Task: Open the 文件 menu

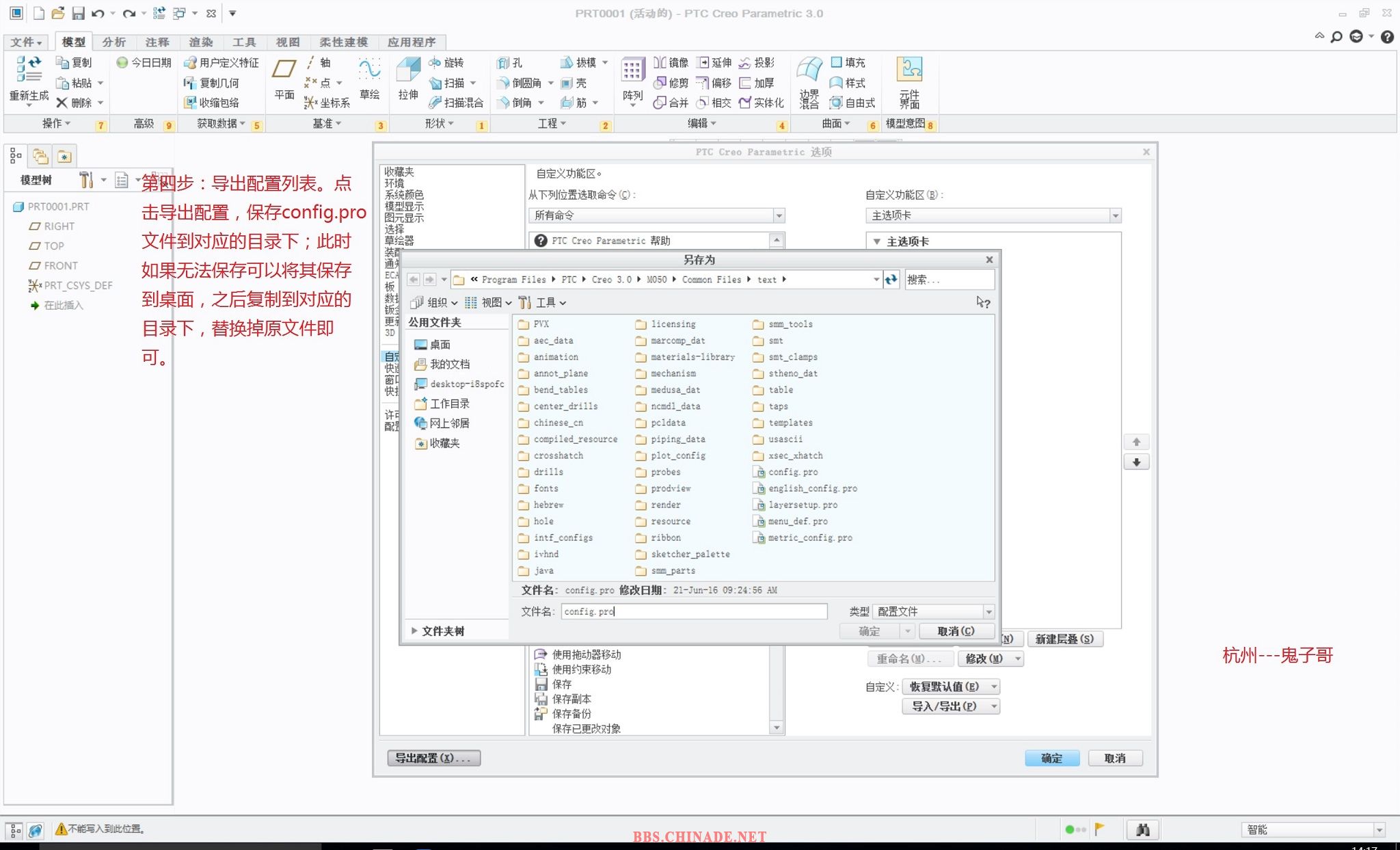Action: click(26, 42)
